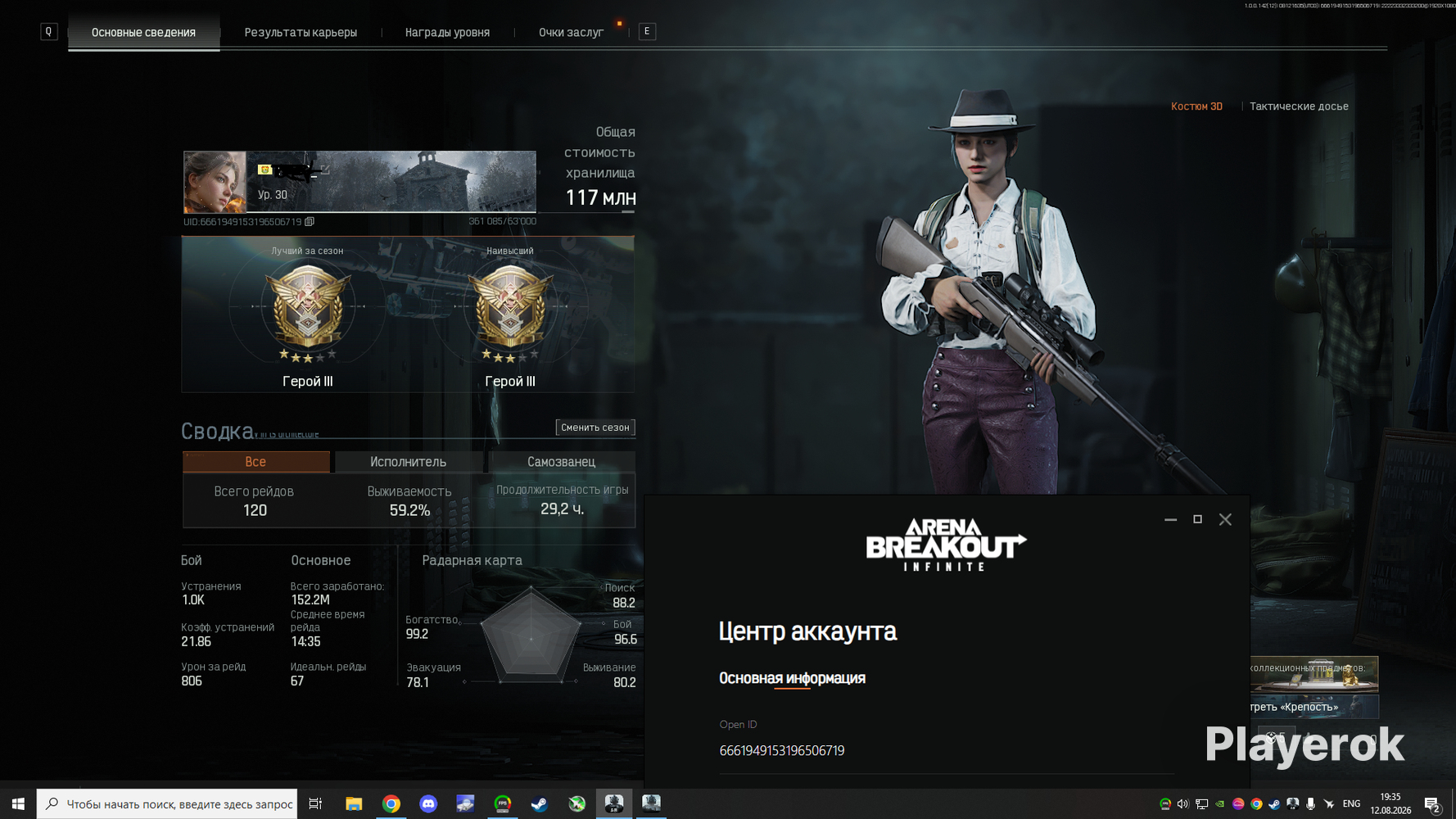The width and height of the screenshot is (1456, 819).
Task: Open the Chrome tray icon
Action: (x=1256, y=804)
